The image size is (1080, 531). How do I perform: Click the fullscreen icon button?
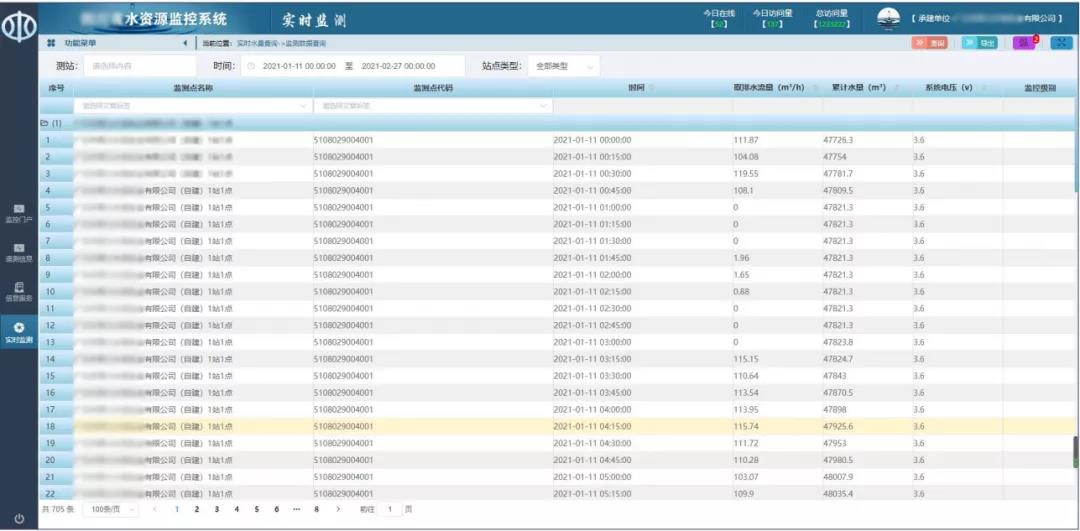click(x=1061, y=43)
